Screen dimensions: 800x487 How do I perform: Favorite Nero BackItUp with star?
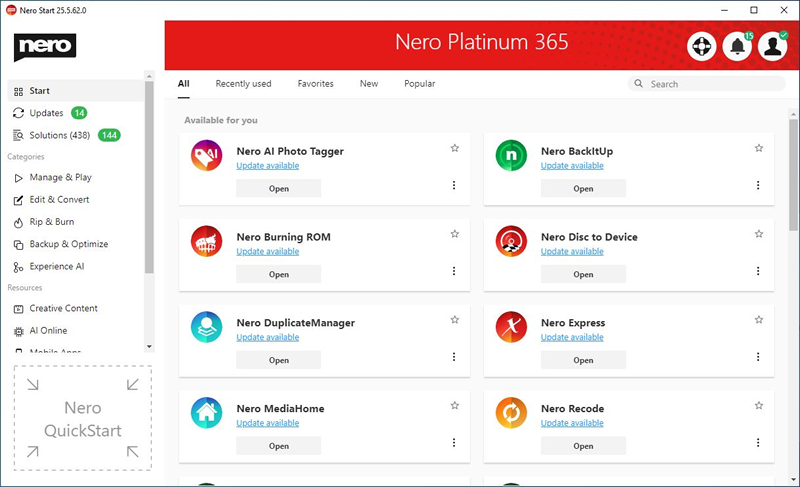(759, 148)
